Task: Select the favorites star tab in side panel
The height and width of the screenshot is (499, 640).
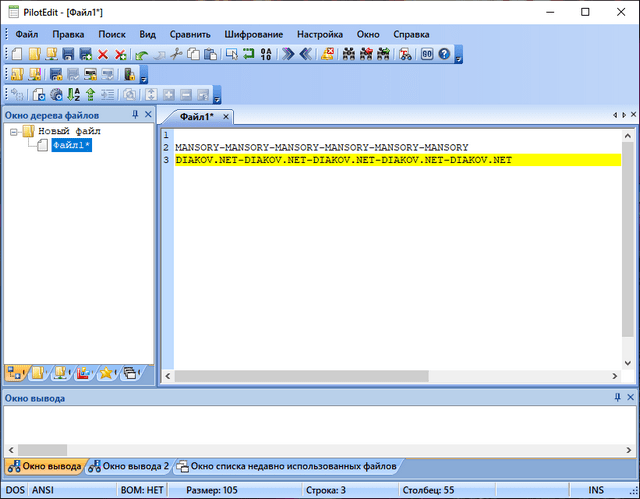Action: point(106,373)
